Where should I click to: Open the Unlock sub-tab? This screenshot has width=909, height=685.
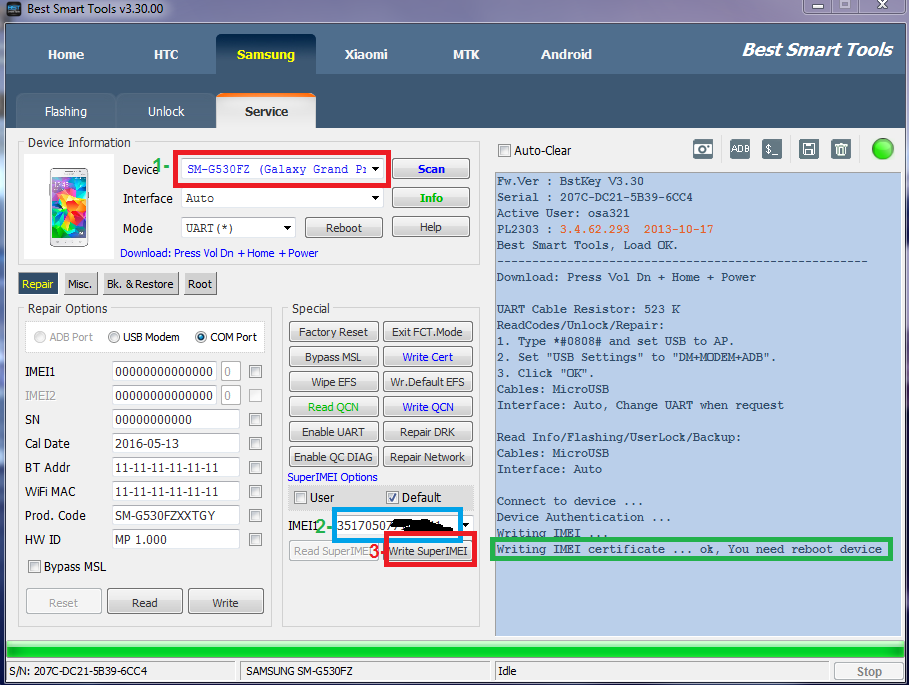[166, 111]
